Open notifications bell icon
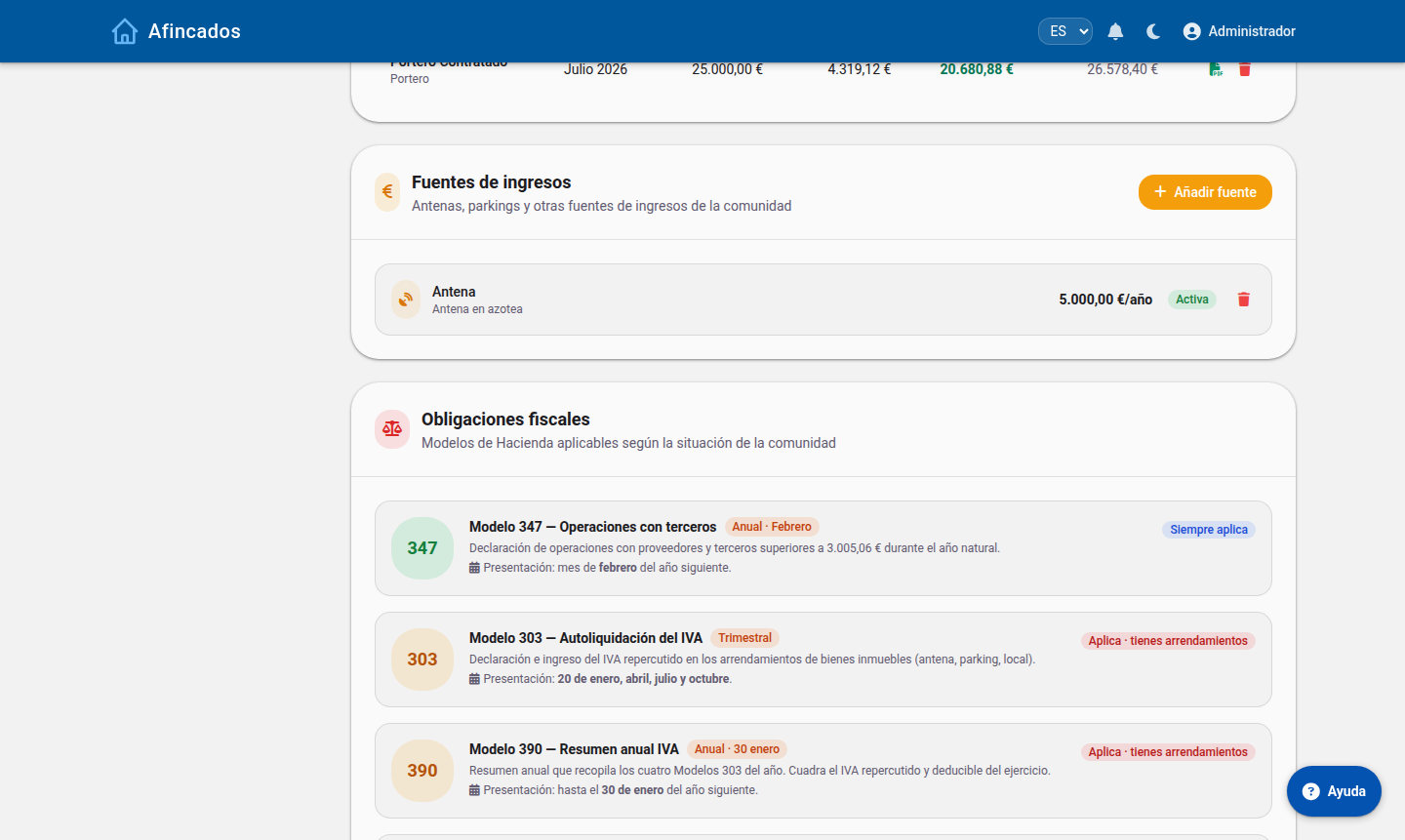Image resolution: width=1405 pixels, height=840 pixels. 1116,31
